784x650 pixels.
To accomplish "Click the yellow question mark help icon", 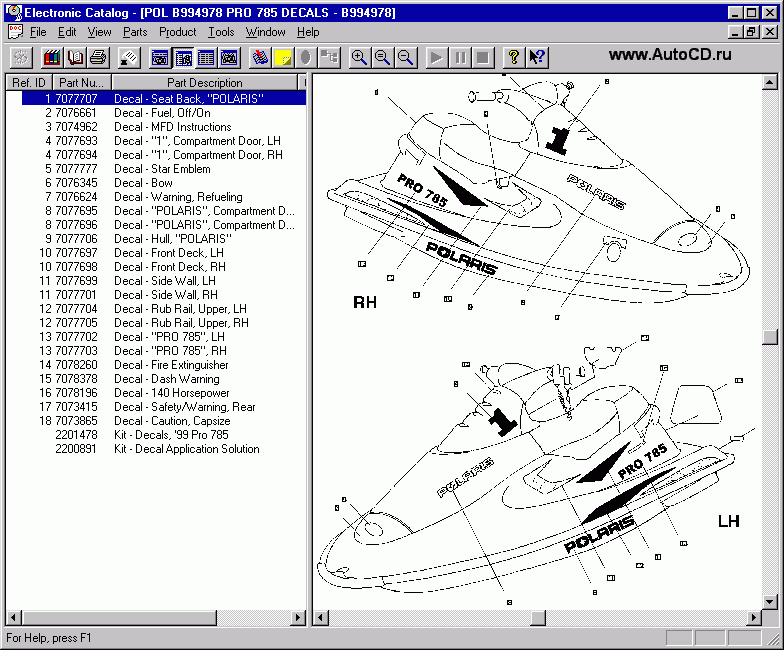I will 514,58.
